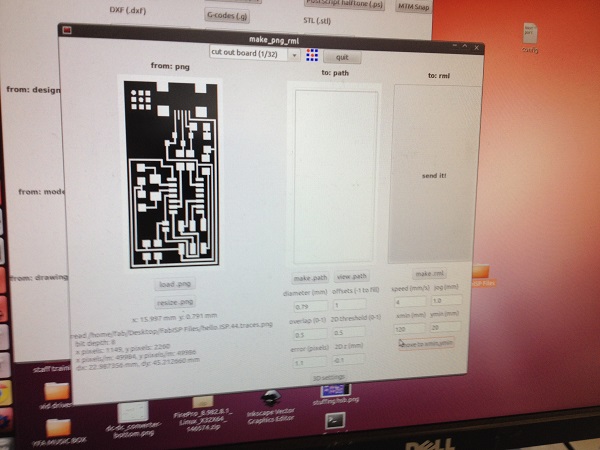Screen dimensions: 600x450
Task: Click the make .rml button
Action: [429, 274]
